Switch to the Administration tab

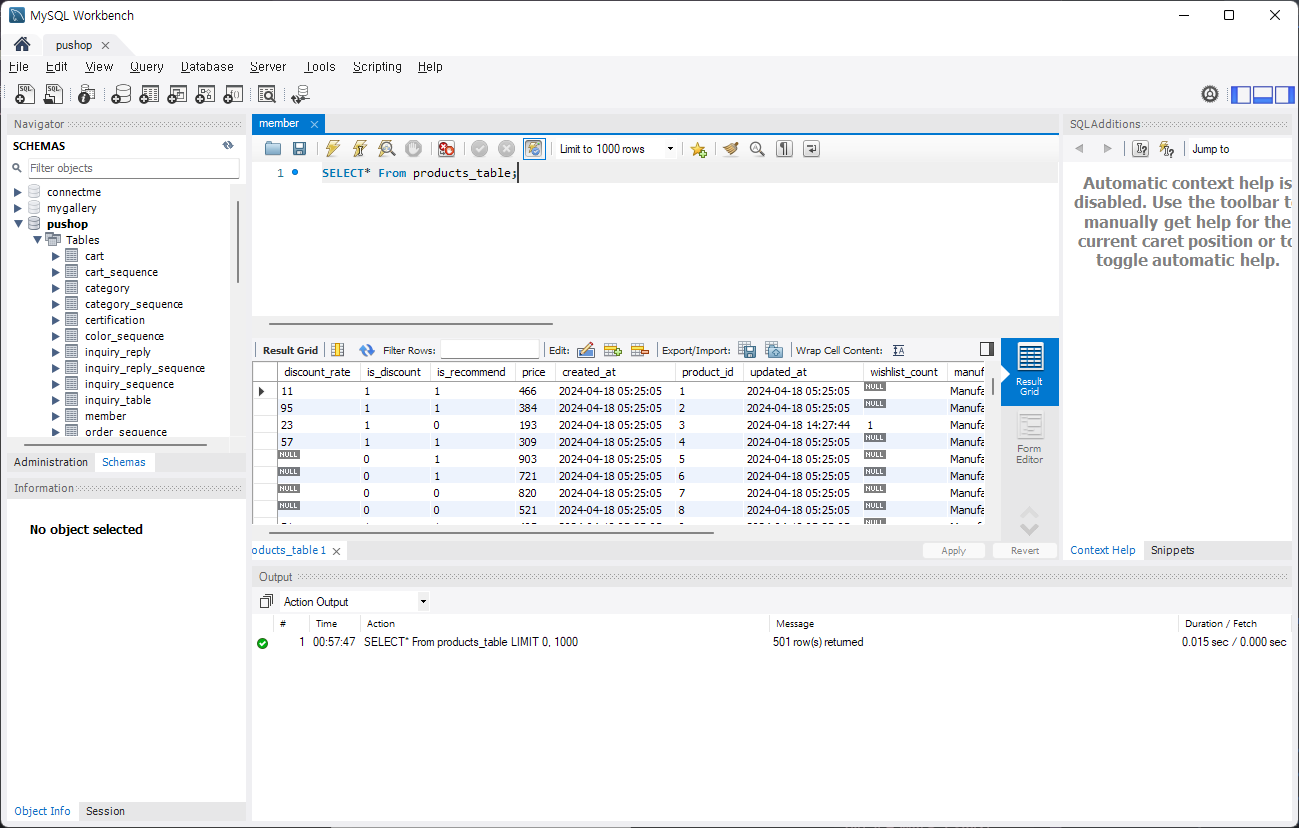(51, 462)
